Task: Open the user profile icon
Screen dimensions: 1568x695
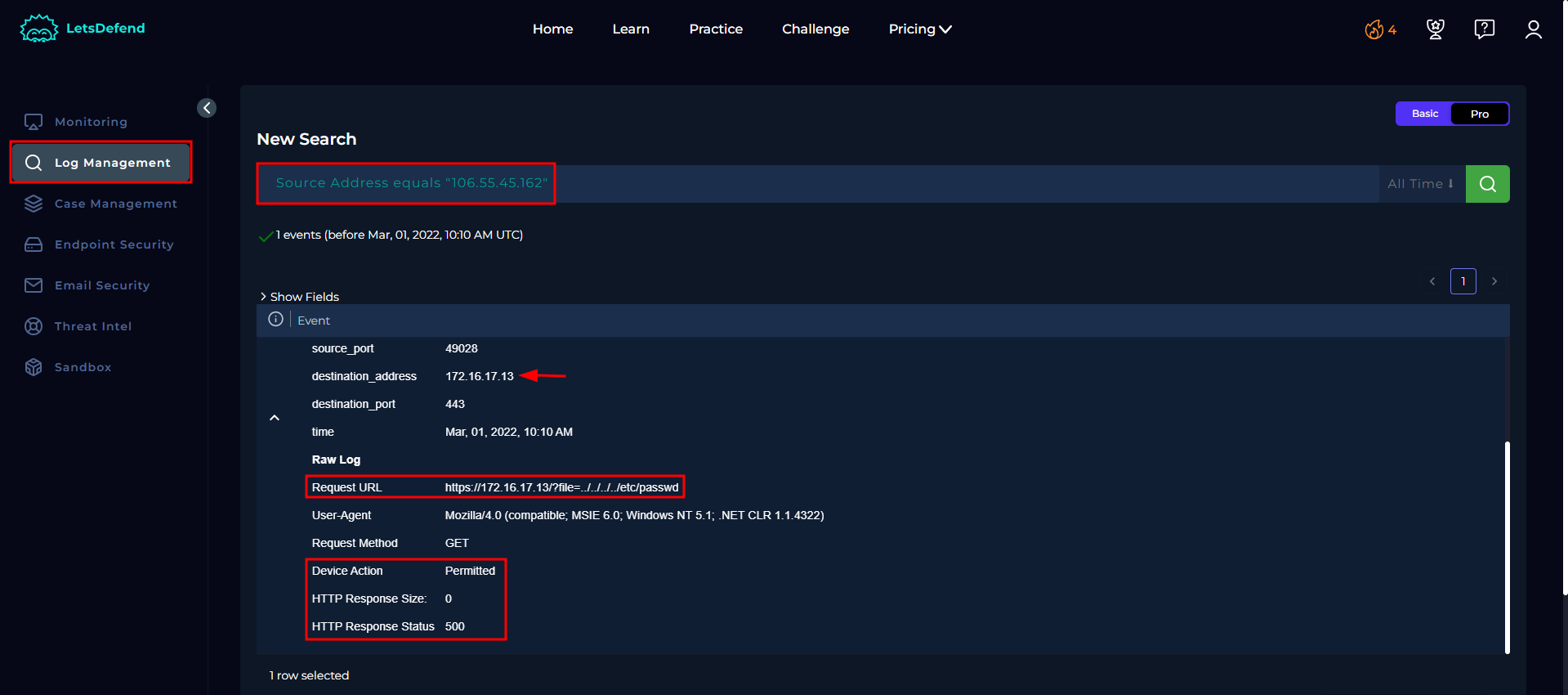Action: [x=1533, y=29]
